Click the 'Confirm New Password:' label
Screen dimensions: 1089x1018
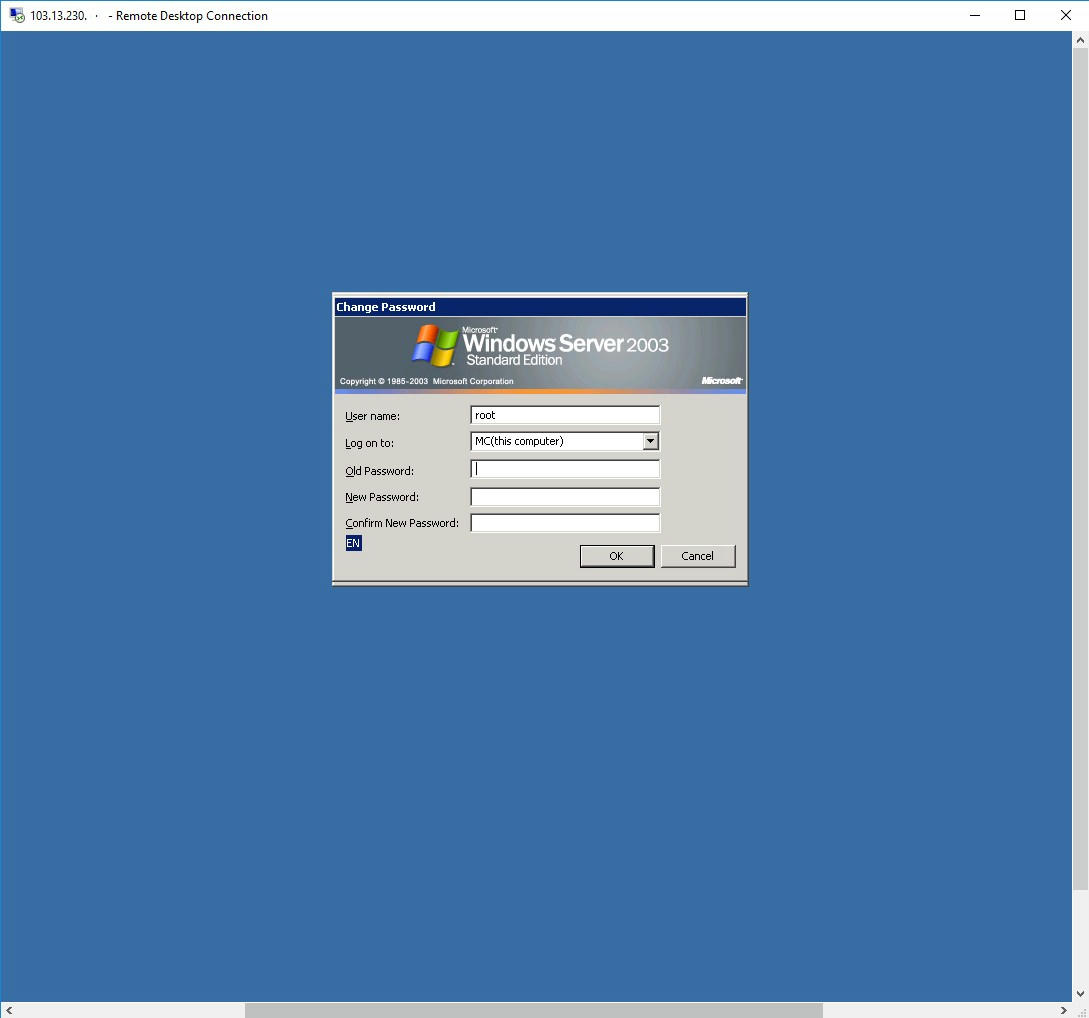pyautogui.click(x=402, y=523)
